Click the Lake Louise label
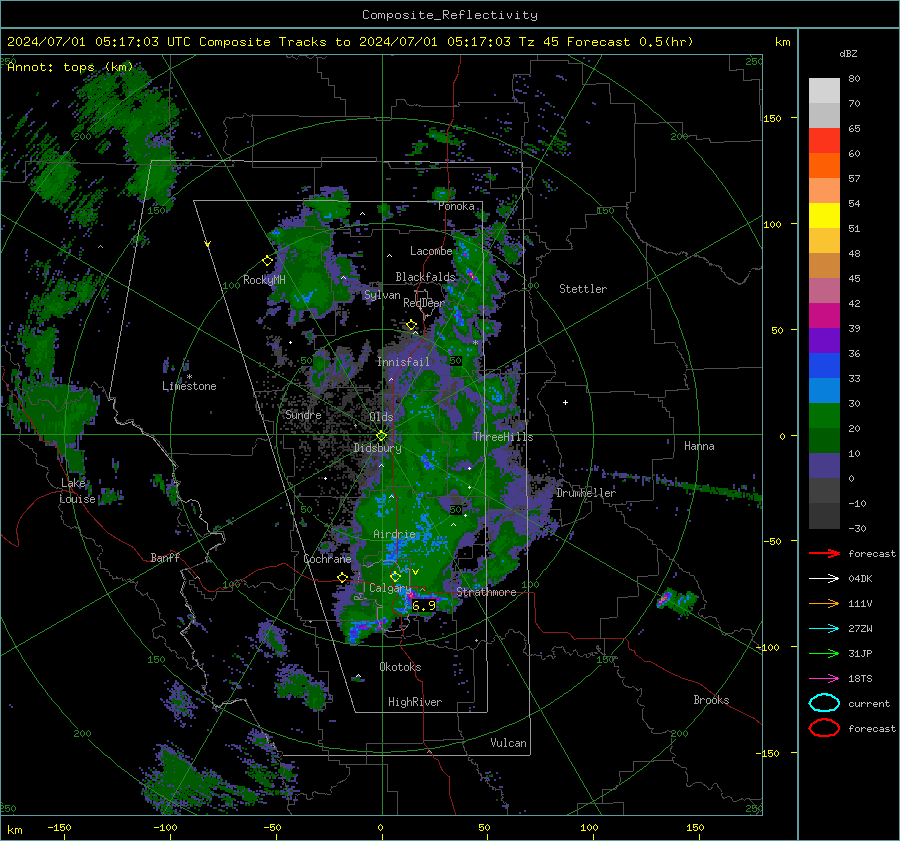Screen dimensions: 900x841 coord(77,491)
